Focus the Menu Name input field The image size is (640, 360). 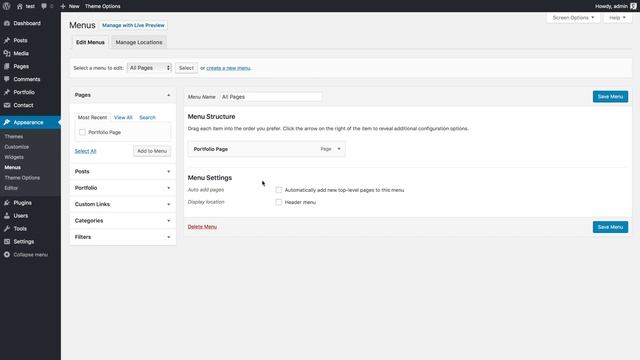(x=271, y=97)
